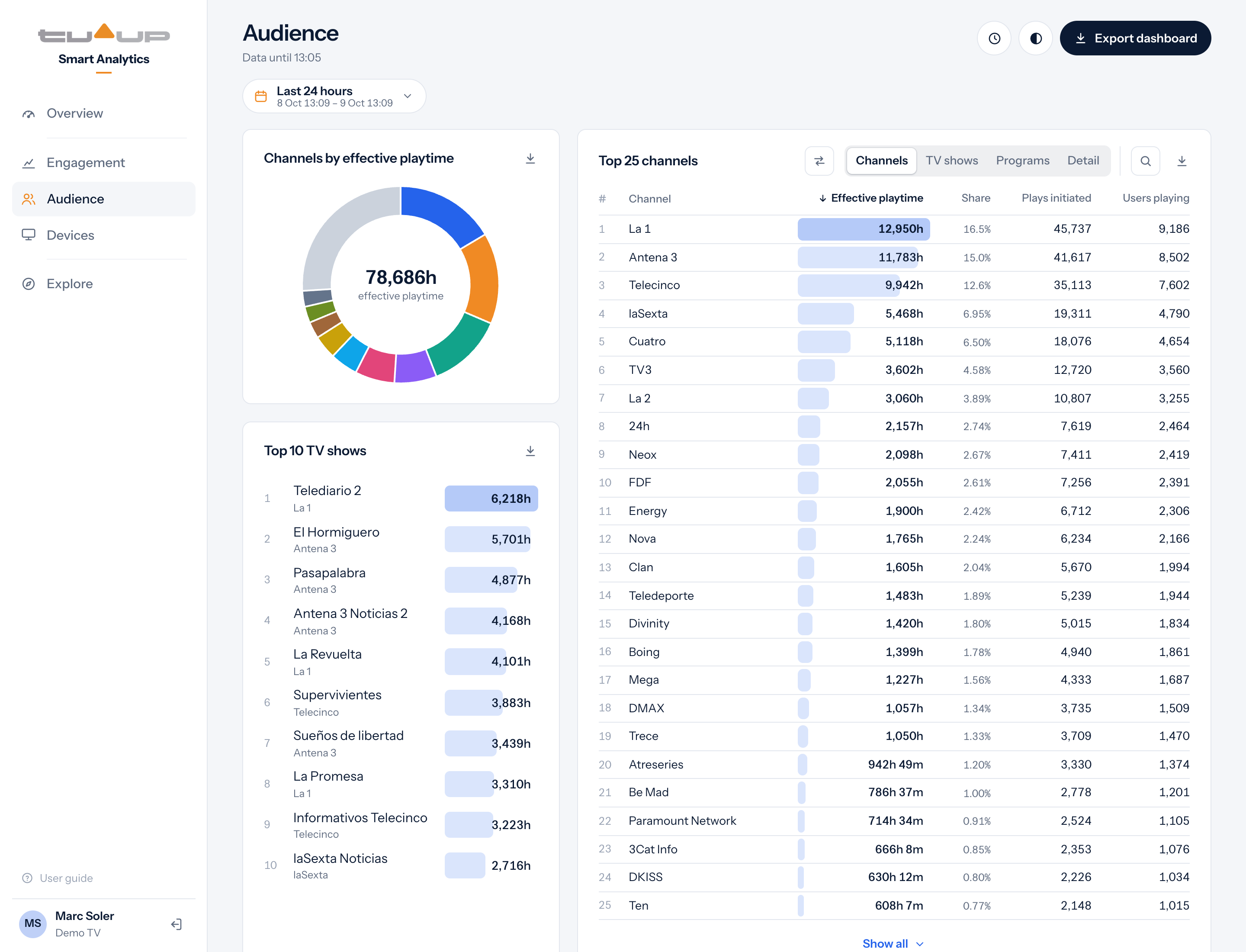Select the Telecinco channel row

[893, 285]
